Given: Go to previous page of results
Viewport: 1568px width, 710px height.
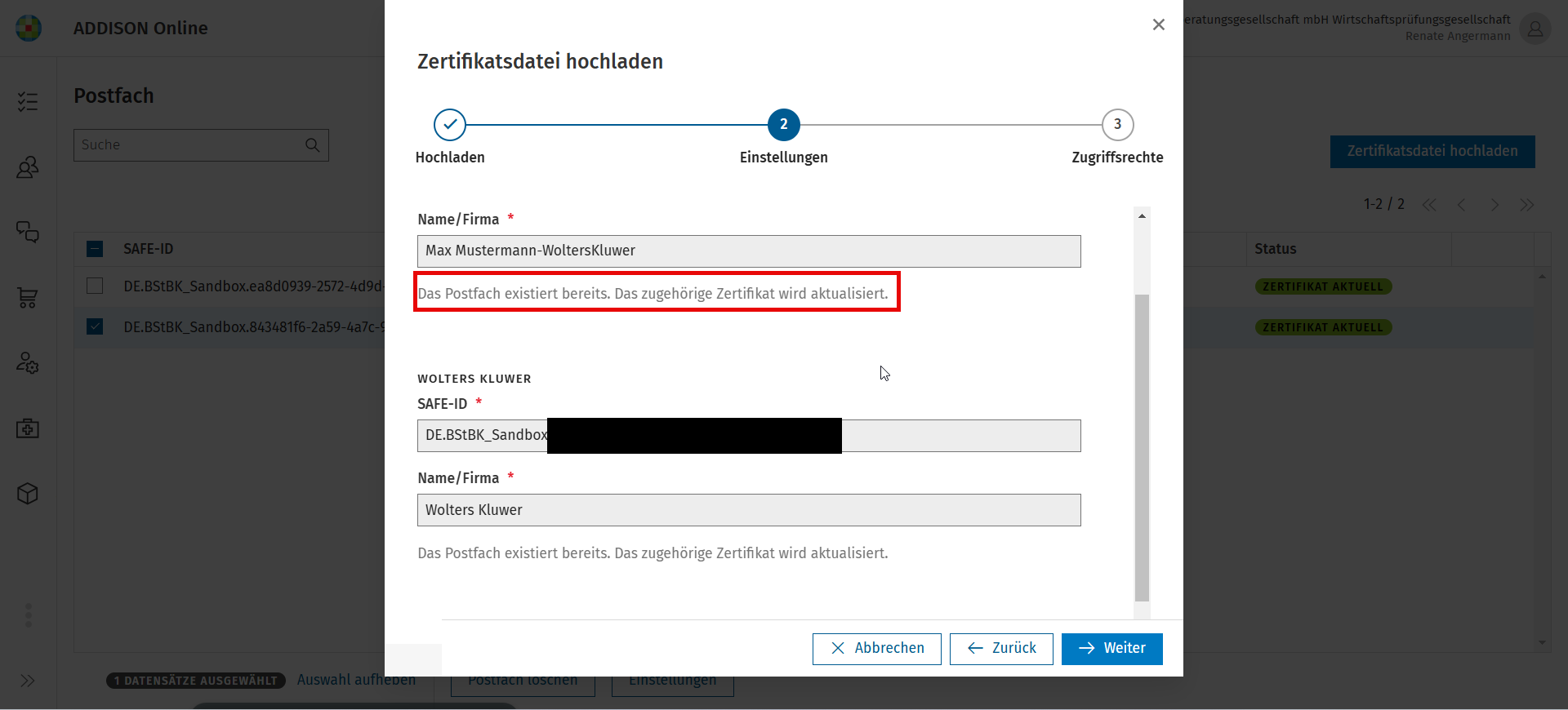Looking at the screenshot, I should click(1462, 205).
